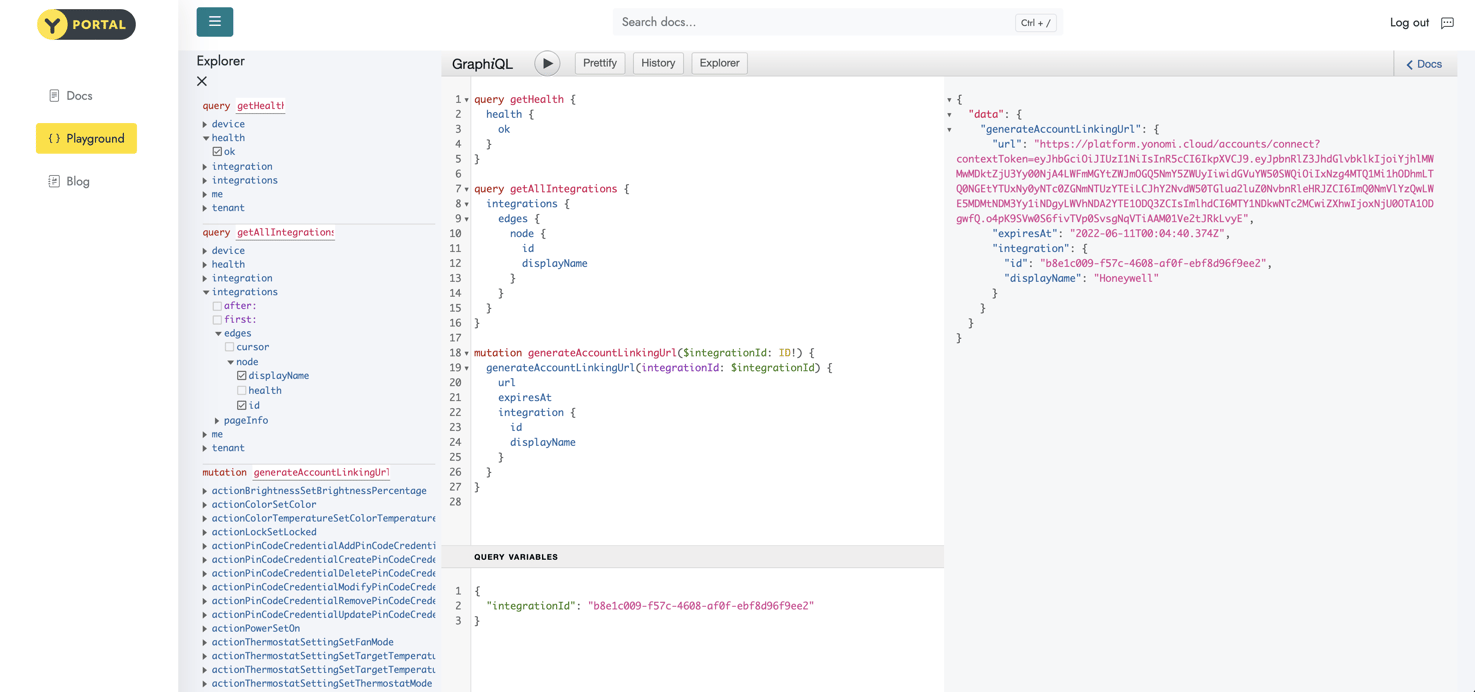The width and height of the screenshot is (1475, 692).
Task: Open the History panel
Action: pos(657,63)
